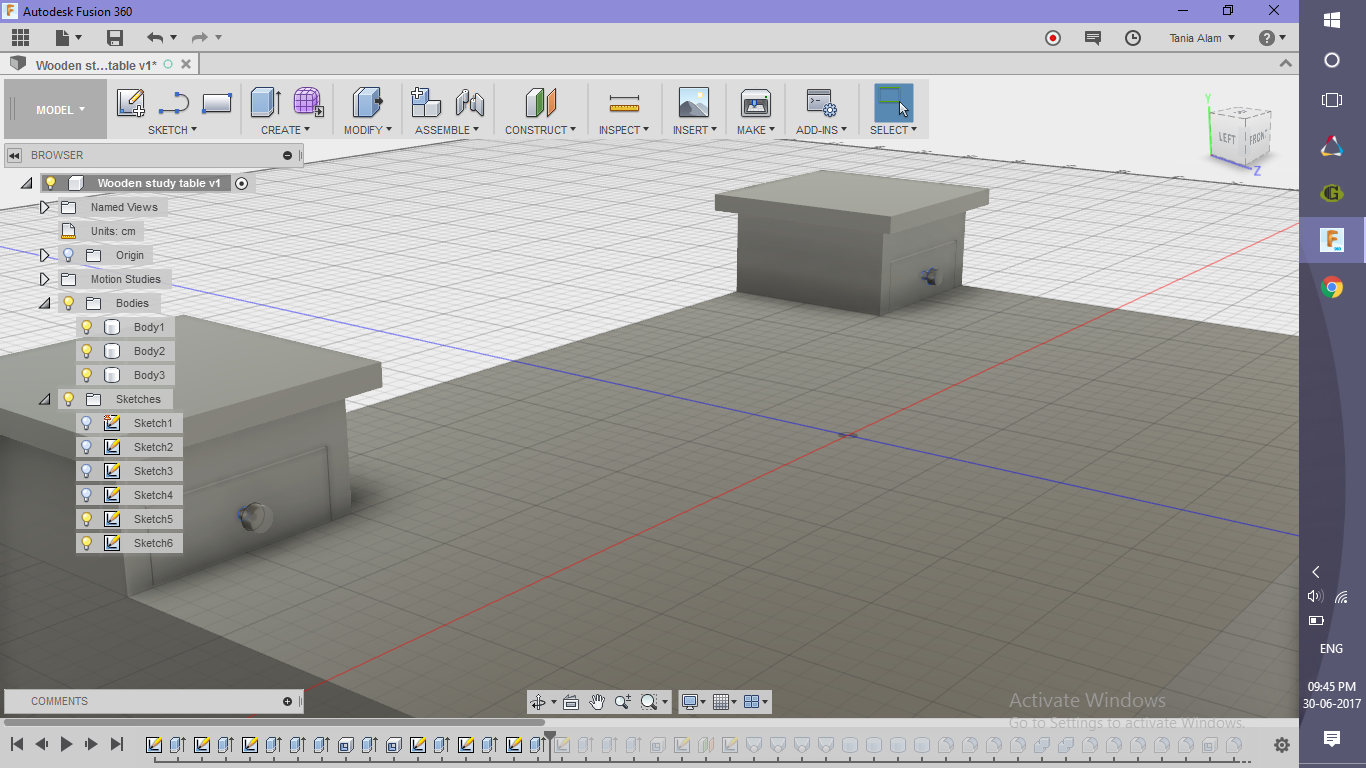Open the MODEL workspace dropdown
Screen dimensions: 1366x768
(x=56, y=110)
